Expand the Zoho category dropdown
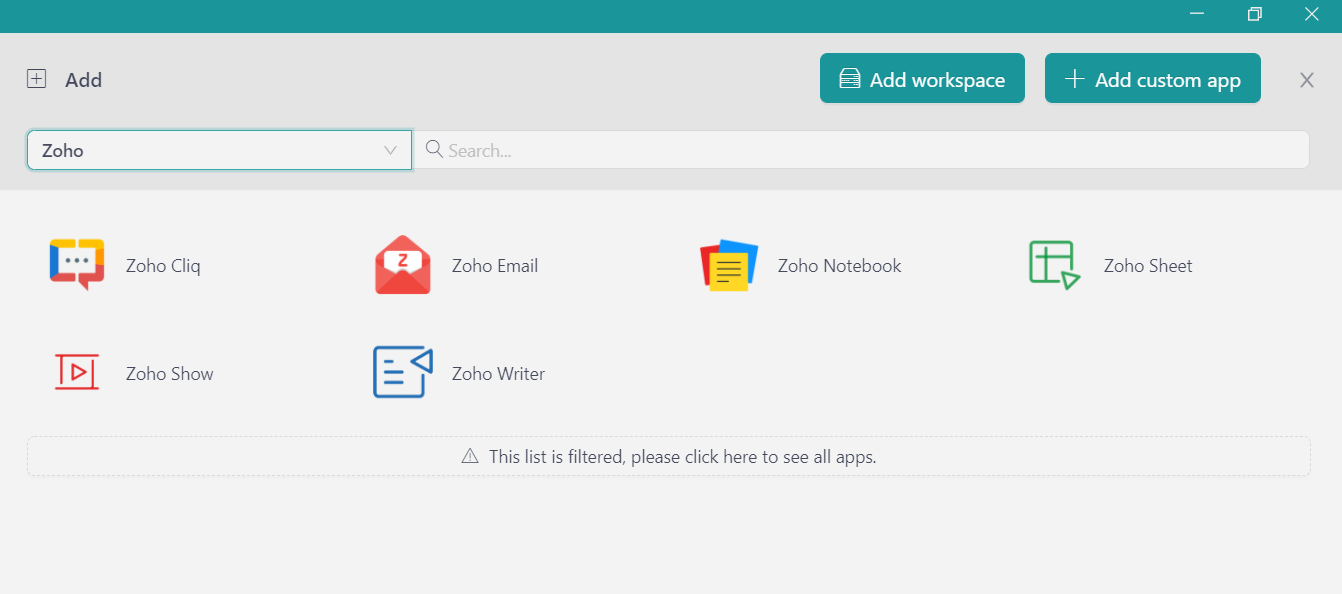 219,150
